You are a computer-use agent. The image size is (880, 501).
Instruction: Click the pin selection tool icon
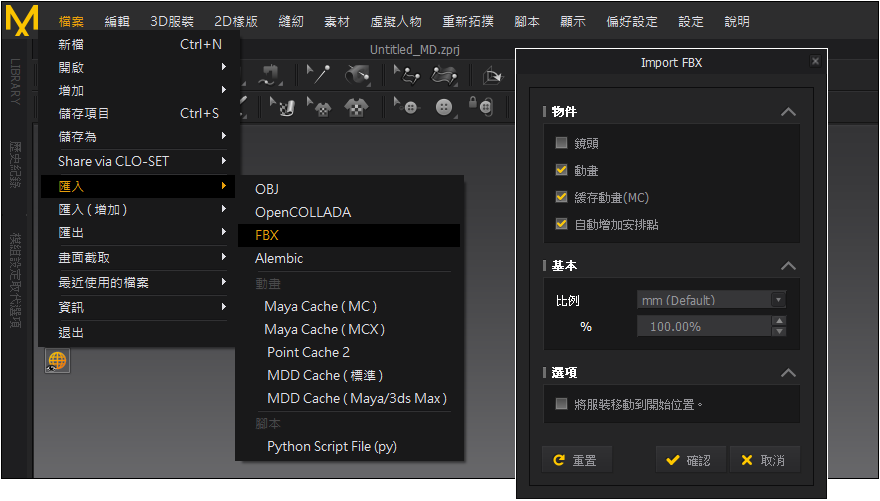point(318,74)
